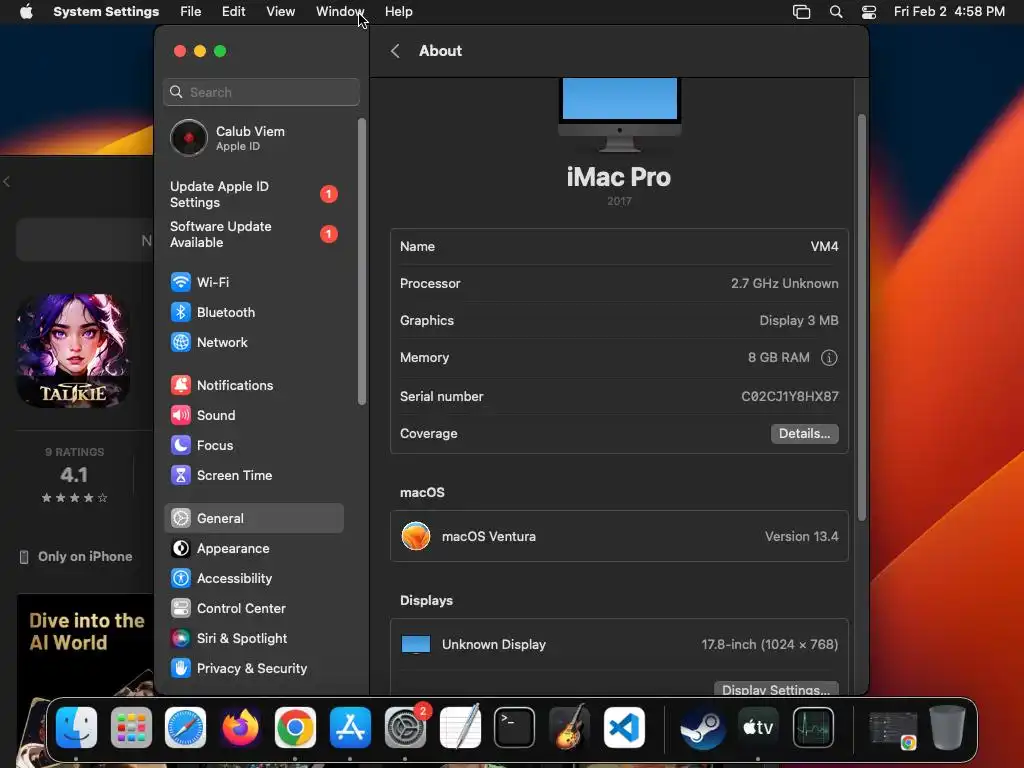
Task: Click back chevron in App Store window
Action: pos(7,182)
